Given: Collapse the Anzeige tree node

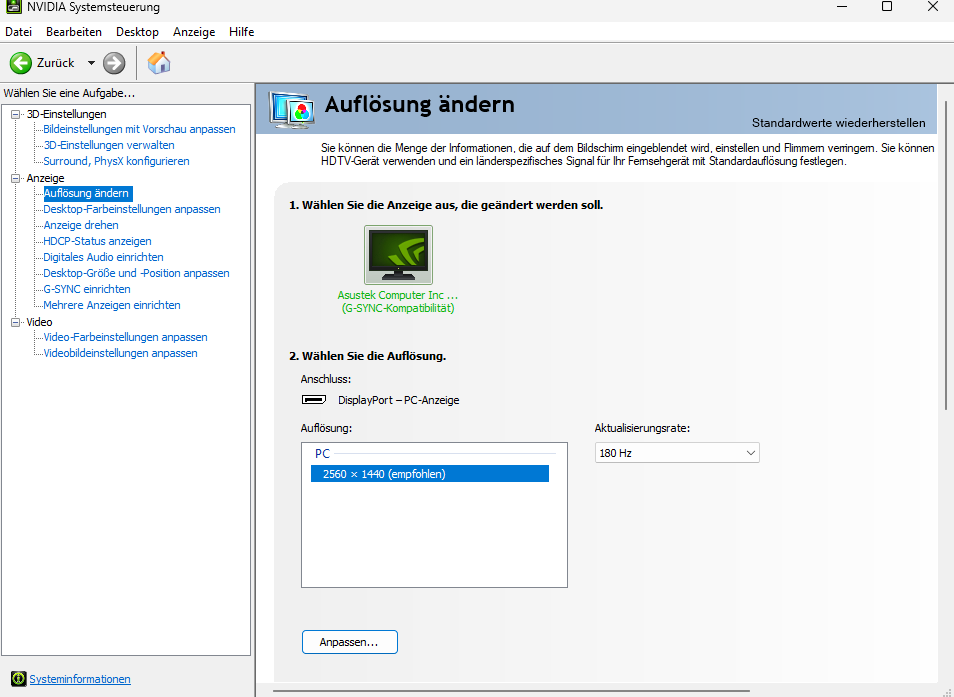Looking at the screenshot, I should tap(16, 178).
